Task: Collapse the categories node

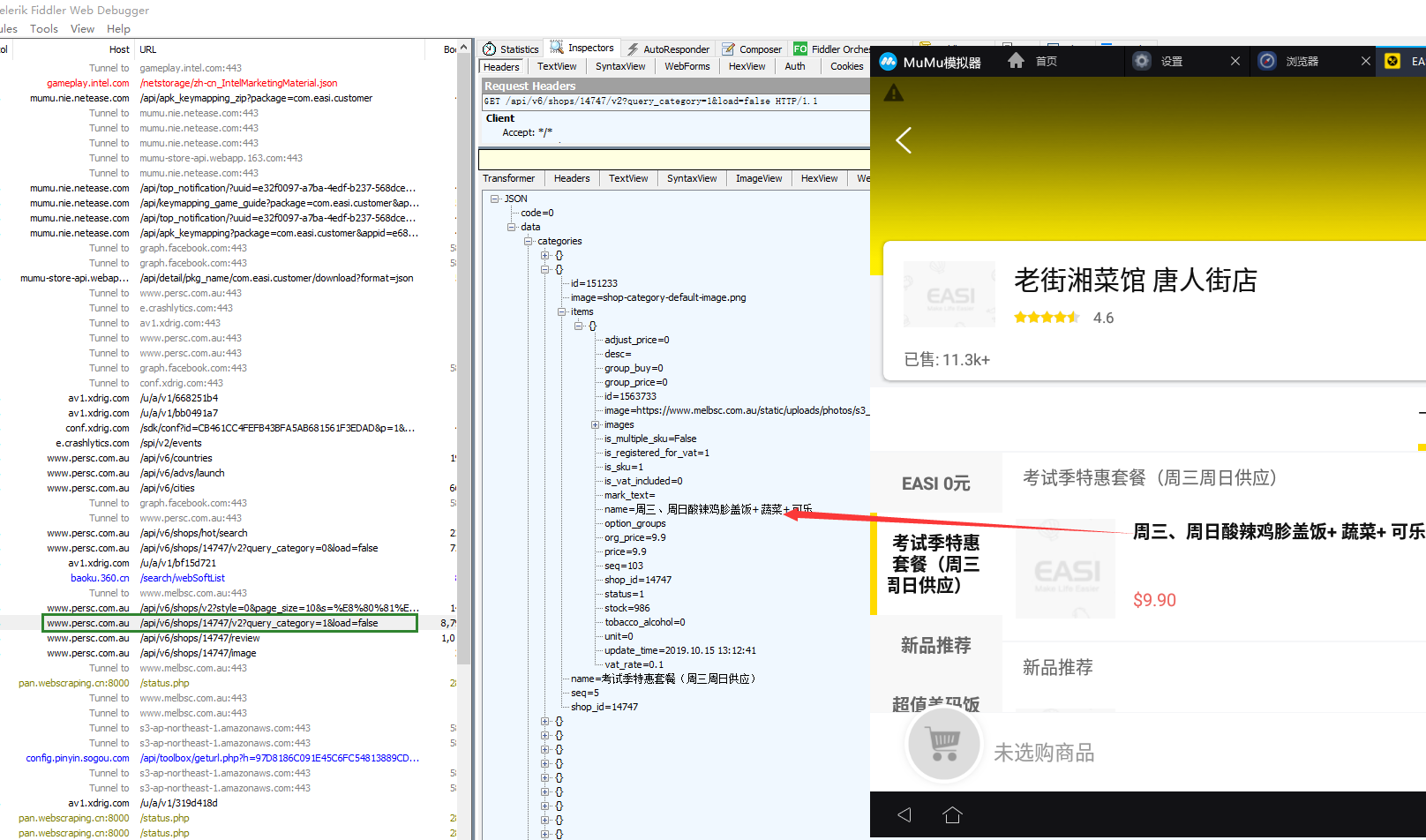Action: point(528,241)
